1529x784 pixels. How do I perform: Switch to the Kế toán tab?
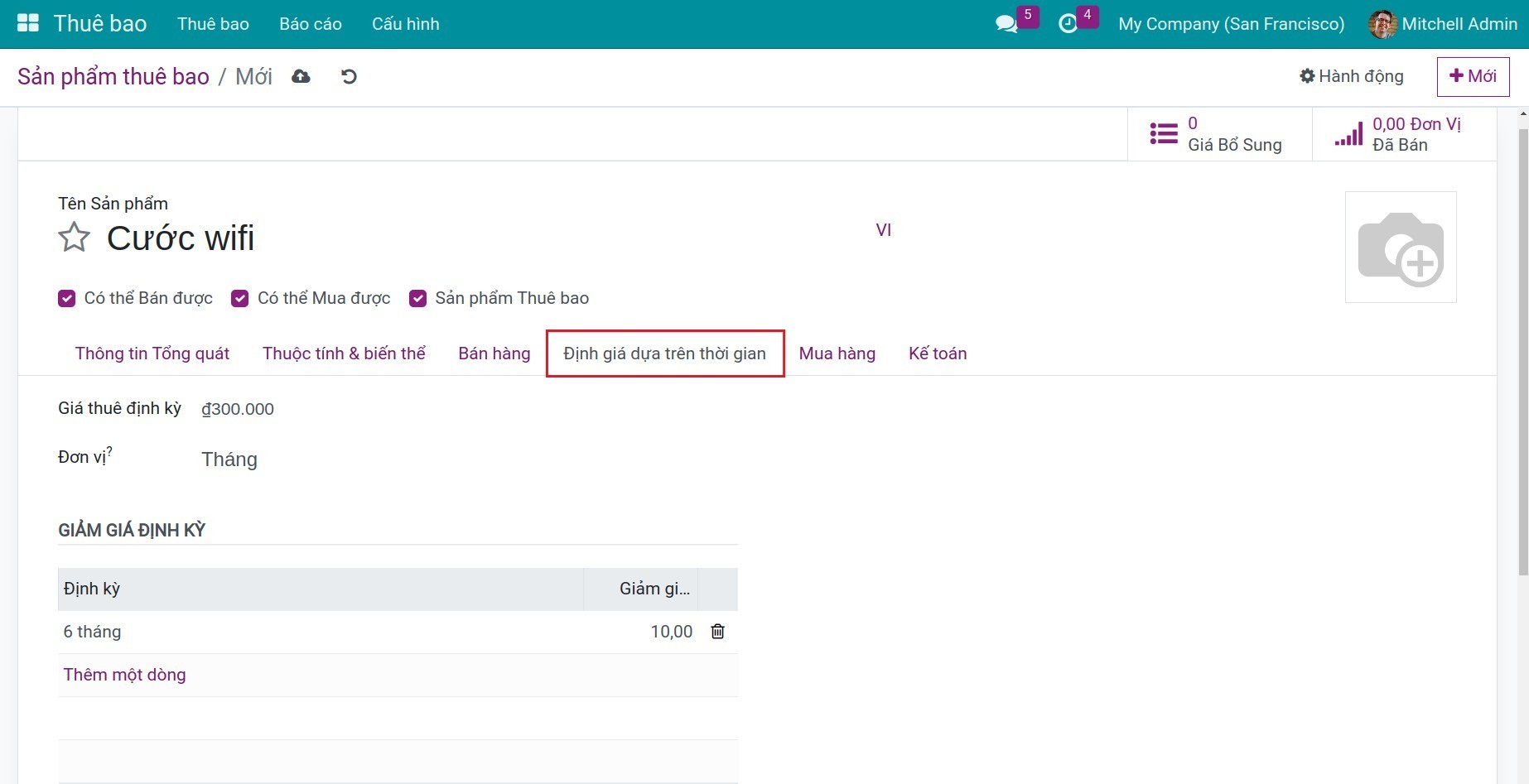[x=937, y=354]
